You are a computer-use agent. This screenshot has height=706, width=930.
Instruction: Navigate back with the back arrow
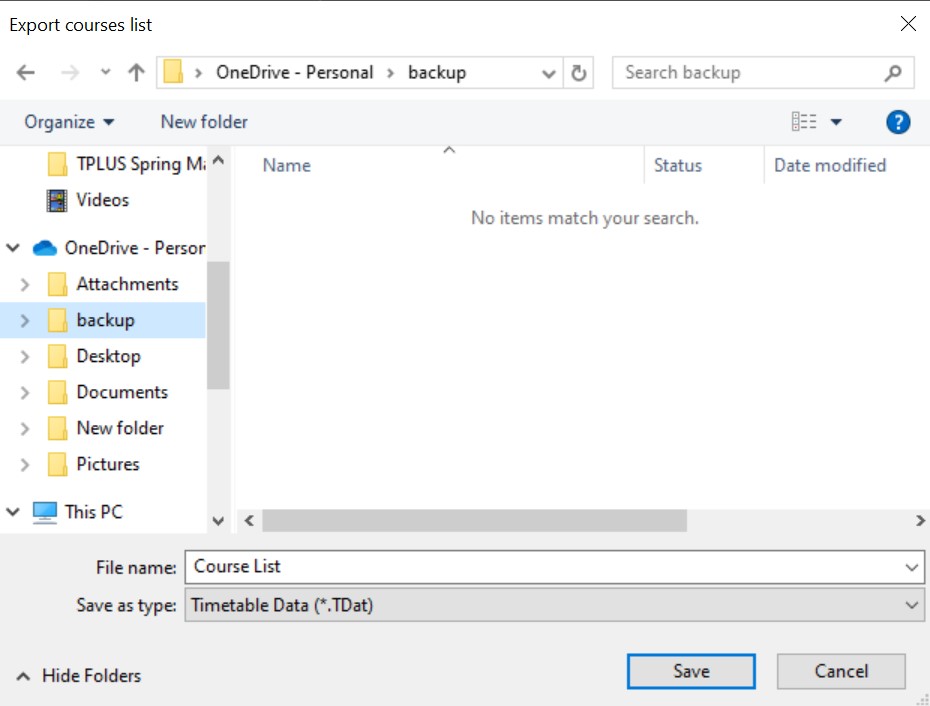[28, 72]
